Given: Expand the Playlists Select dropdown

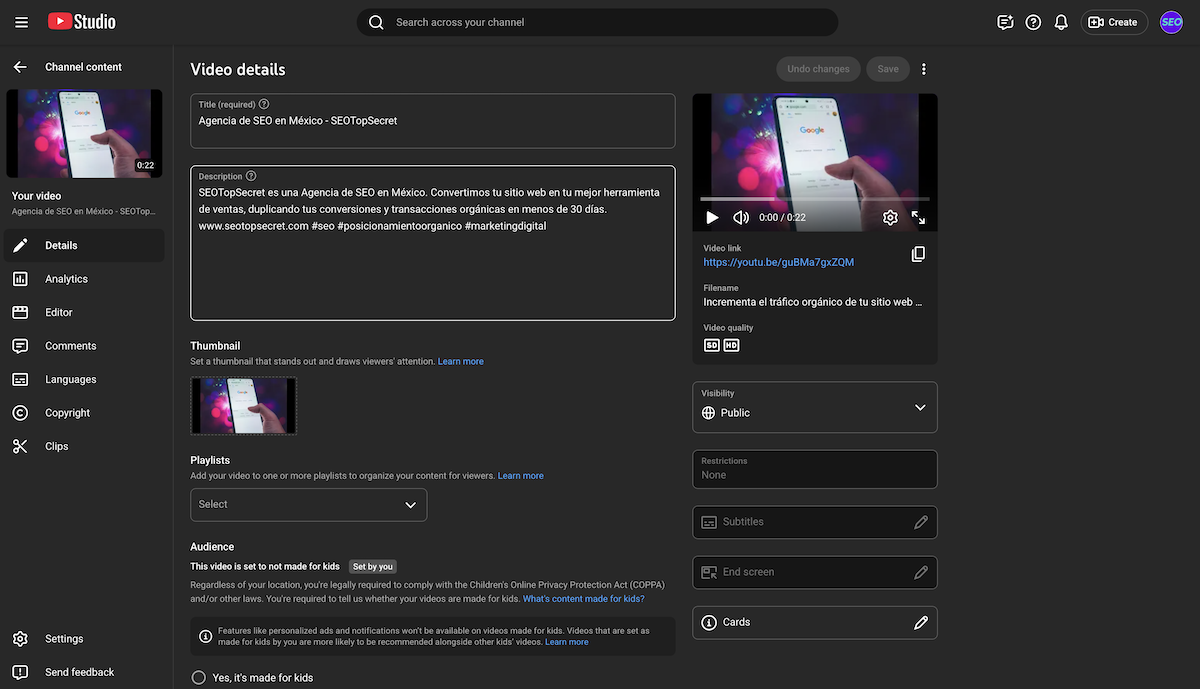Looking at the screenshot, I should [x=308, y=504].
